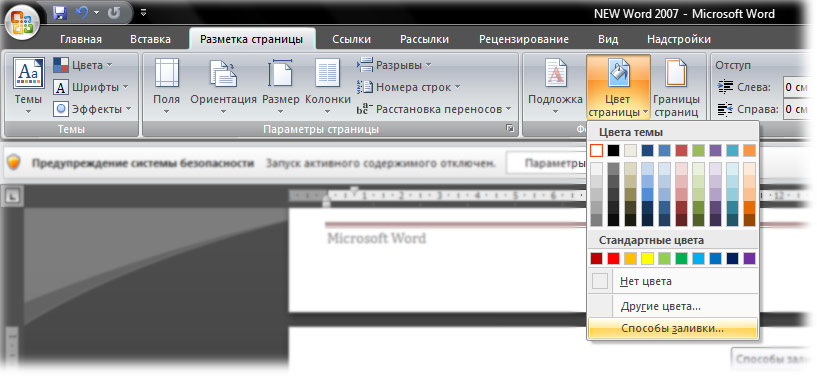
Task: Open Номера строк line numbers dropdown
Action: tap(409, 87)
